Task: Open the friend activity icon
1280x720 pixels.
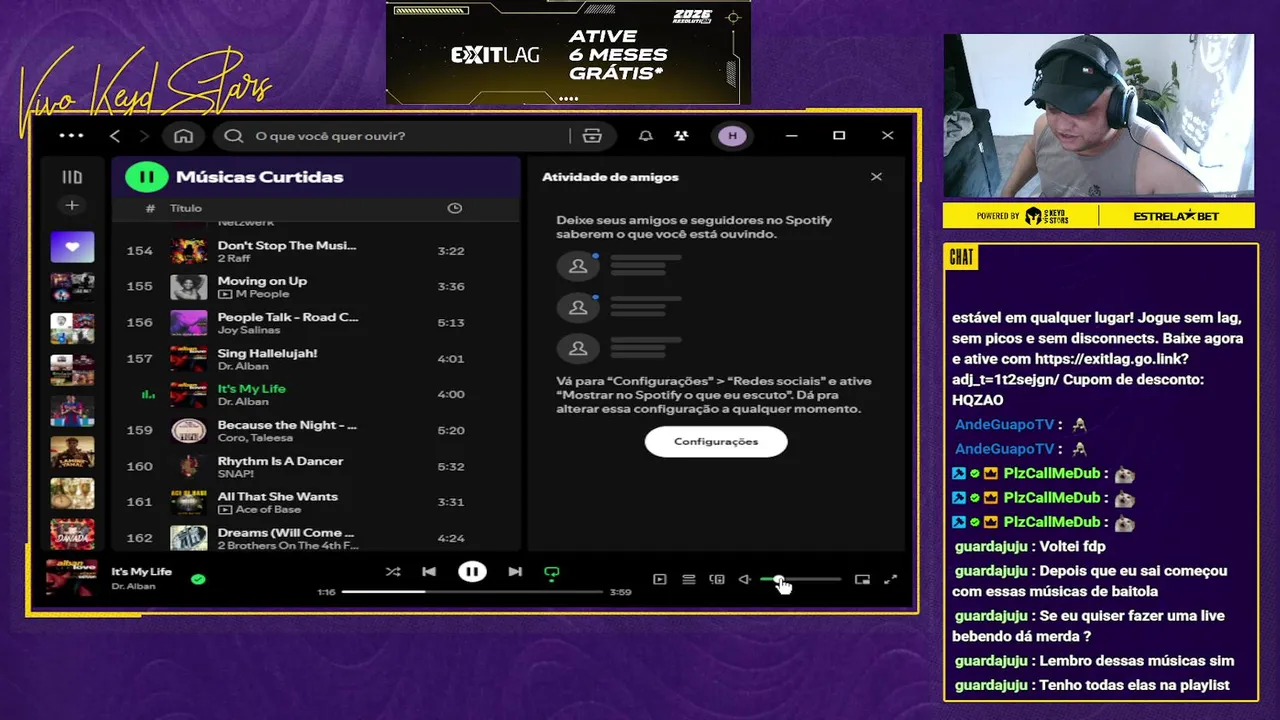Action: [682, 136]
